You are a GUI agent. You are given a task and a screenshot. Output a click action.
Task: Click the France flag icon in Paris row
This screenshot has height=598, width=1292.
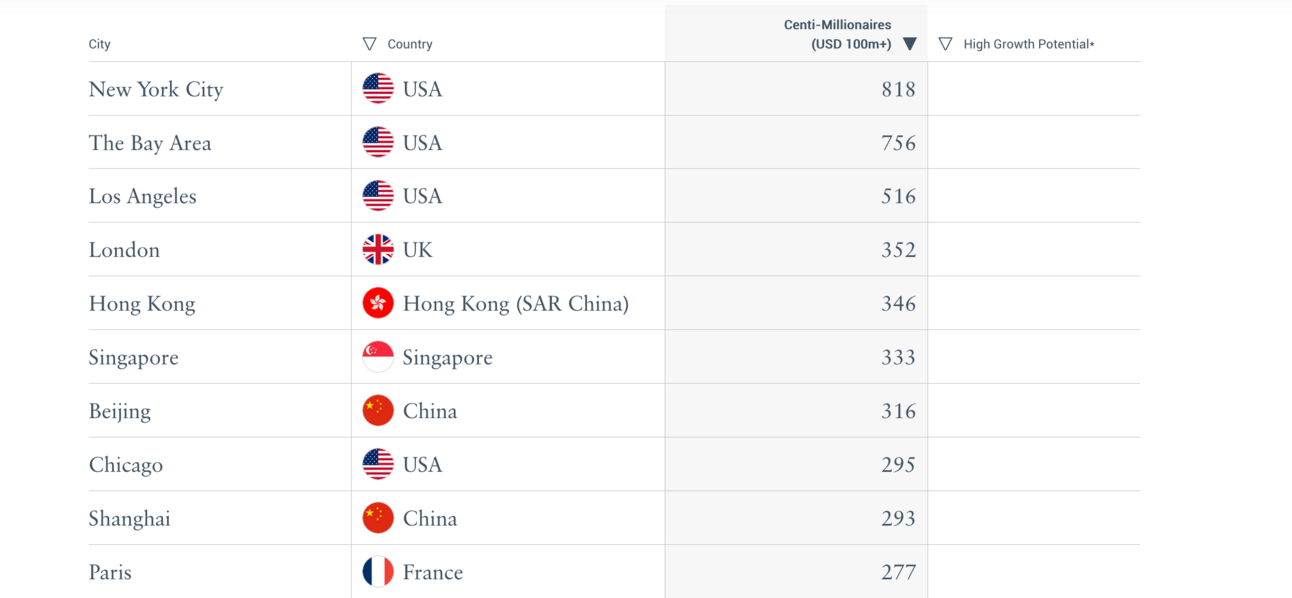[378, 572]
